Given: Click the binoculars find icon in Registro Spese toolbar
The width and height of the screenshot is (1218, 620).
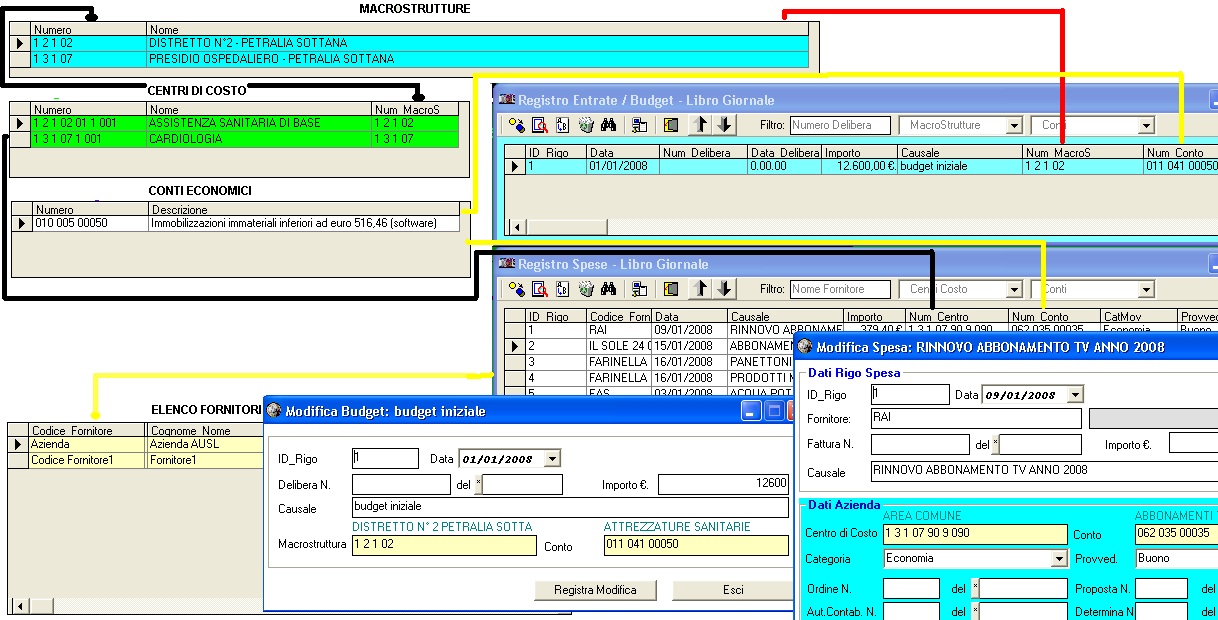Looking at the screenshot, I should click(x=608, y=289).
